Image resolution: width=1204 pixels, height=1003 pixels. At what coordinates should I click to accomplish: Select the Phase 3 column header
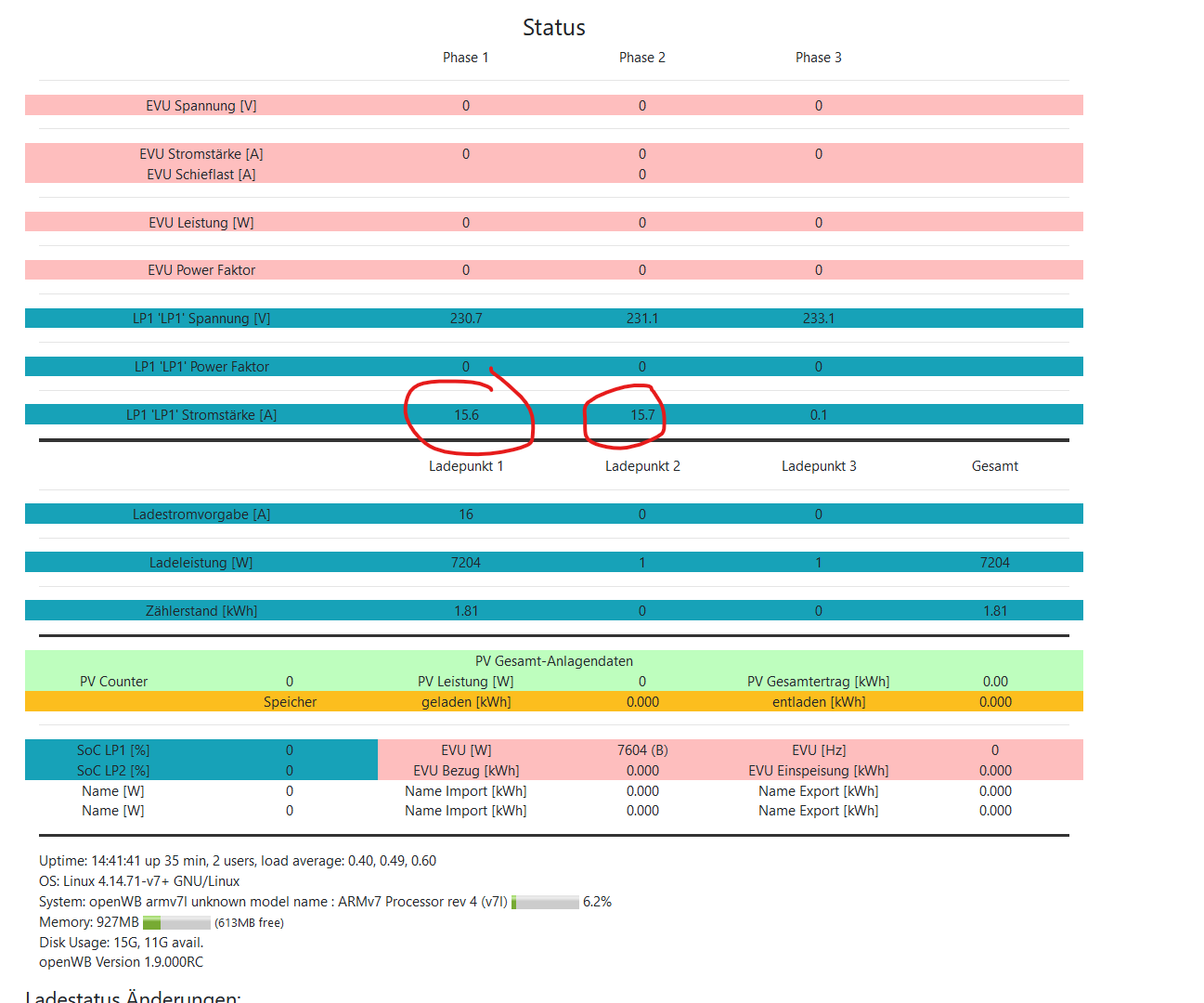coord(819,58)
